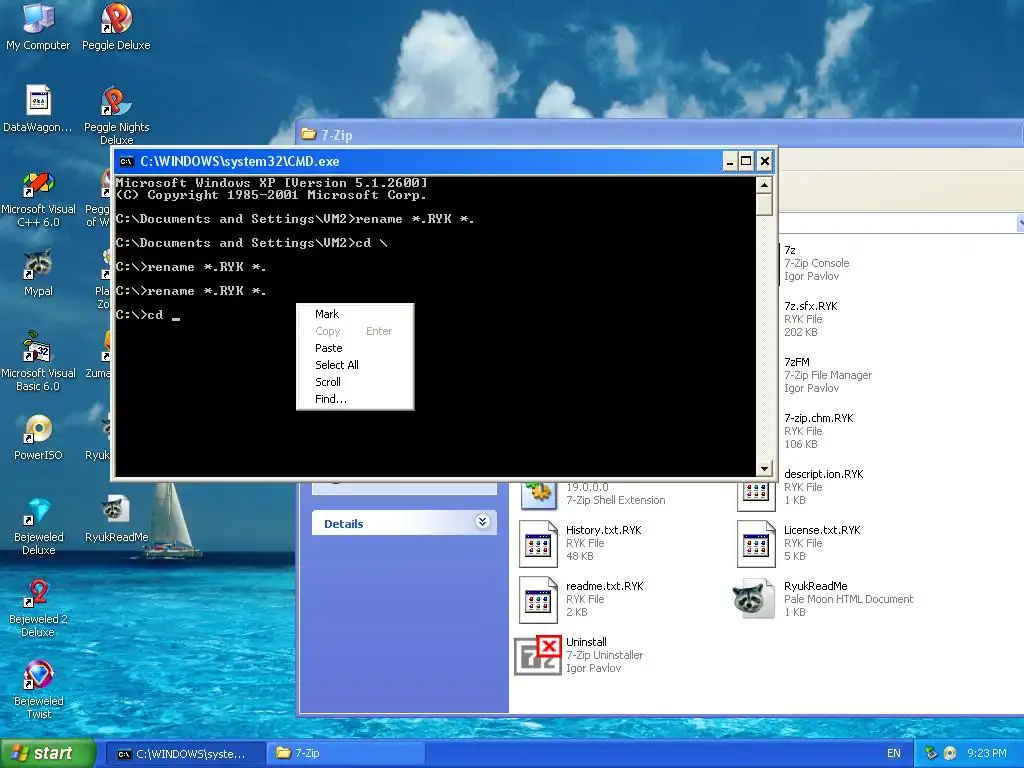Click the CMD scrollbar down arrow
Screen dimensions: 1024x768
[764, 468]
